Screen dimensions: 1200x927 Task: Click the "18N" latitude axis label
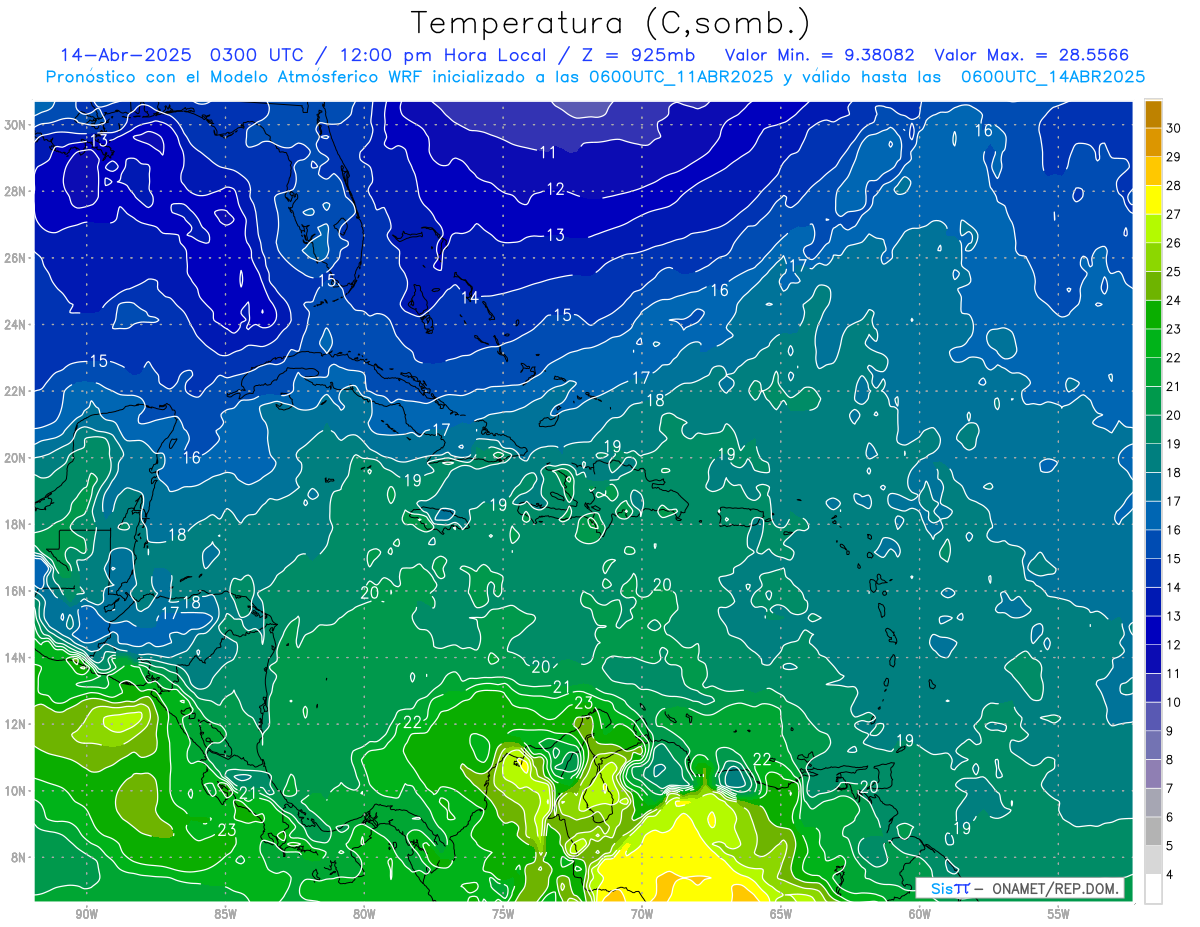click(16, 524)
